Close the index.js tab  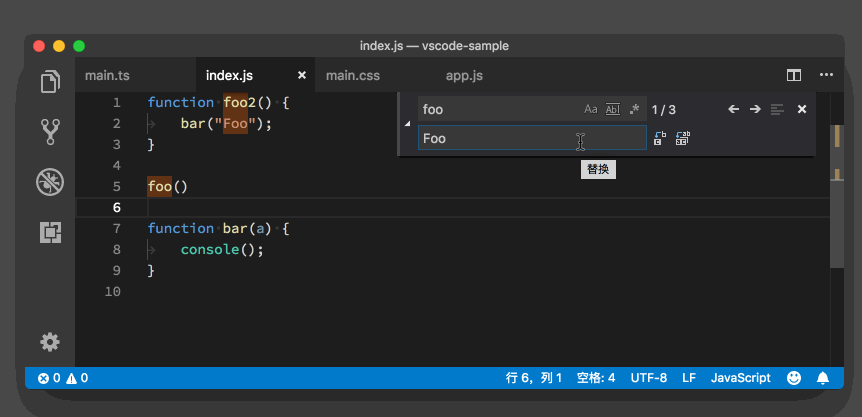click(302, 75)
